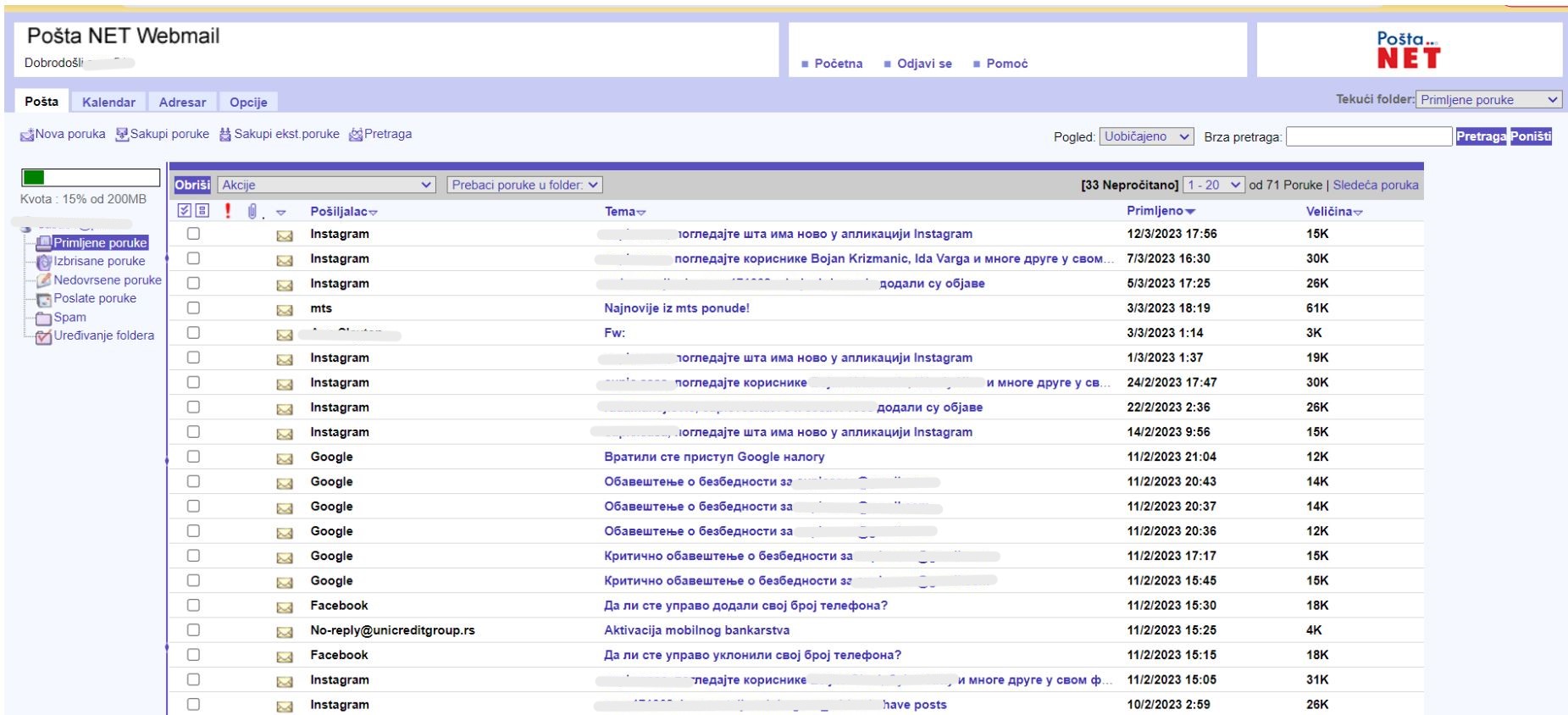Check the Instagram 7/3/2023 16:30 message checkbox

point(193,258)
